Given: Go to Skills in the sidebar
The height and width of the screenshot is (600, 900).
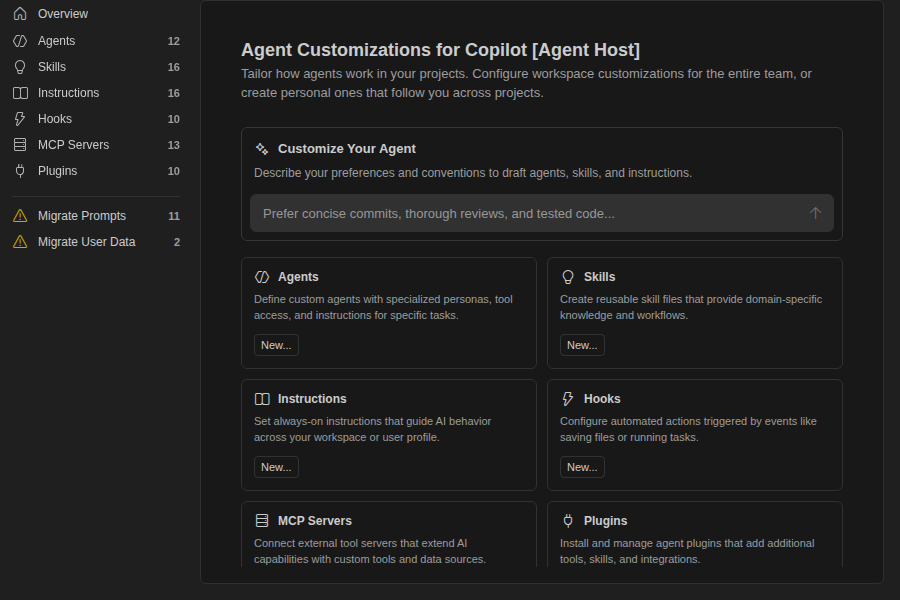Looking at the screenshot, I should click(x=96, y=67).
